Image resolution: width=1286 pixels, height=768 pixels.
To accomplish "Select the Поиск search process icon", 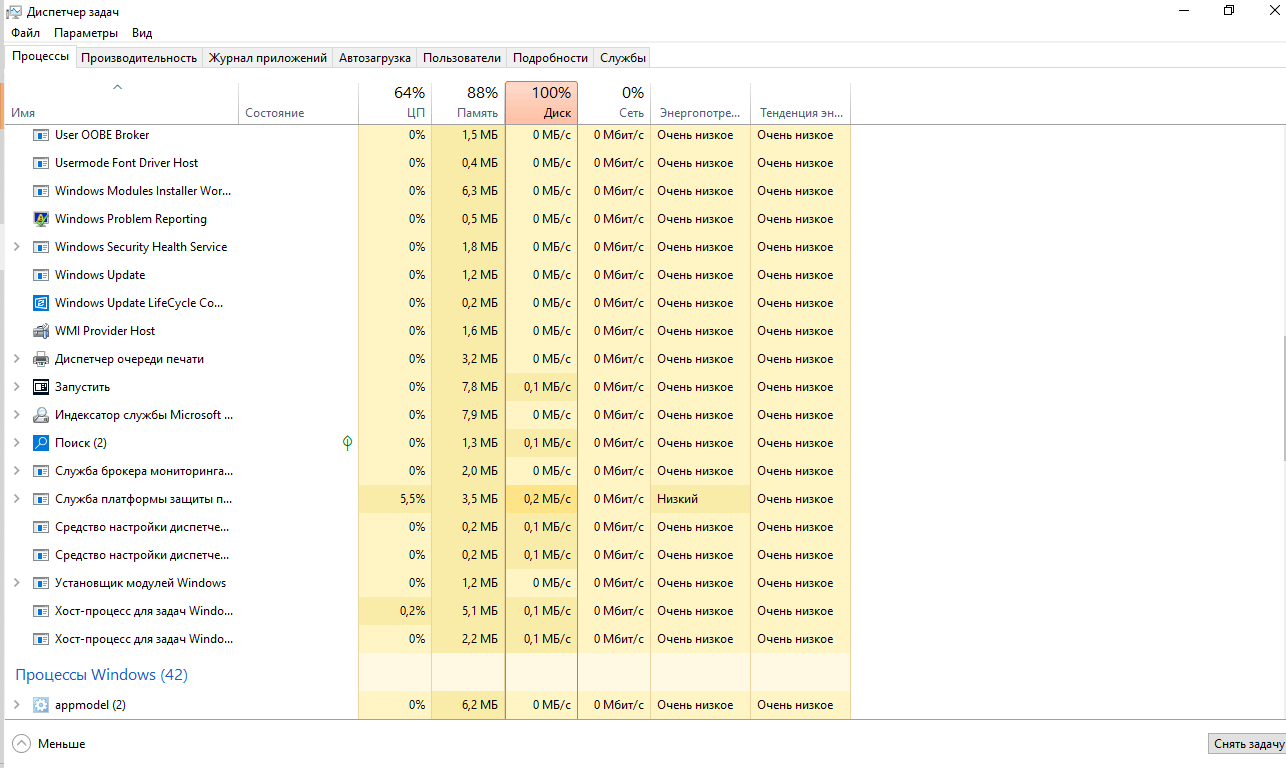I will [x=41, y=442].
